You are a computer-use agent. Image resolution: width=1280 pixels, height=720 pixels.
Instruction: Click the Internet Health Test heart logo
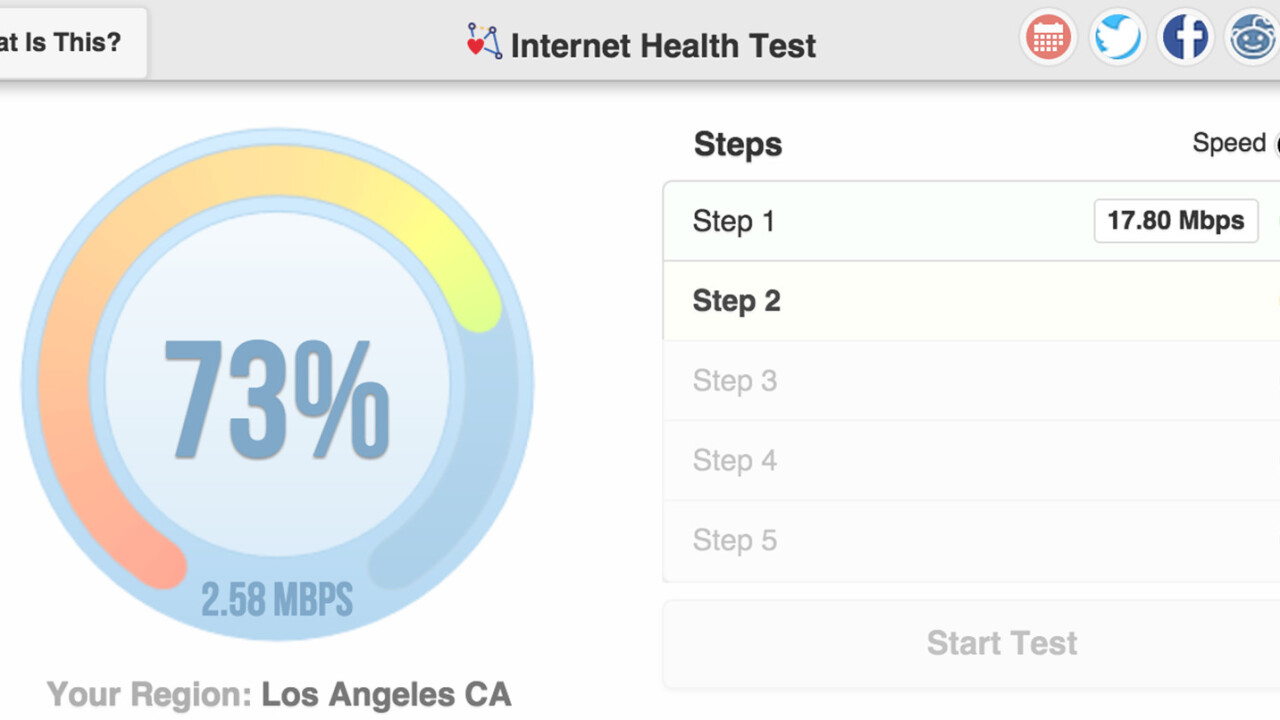pyautogui.click(x=484, y=42)
